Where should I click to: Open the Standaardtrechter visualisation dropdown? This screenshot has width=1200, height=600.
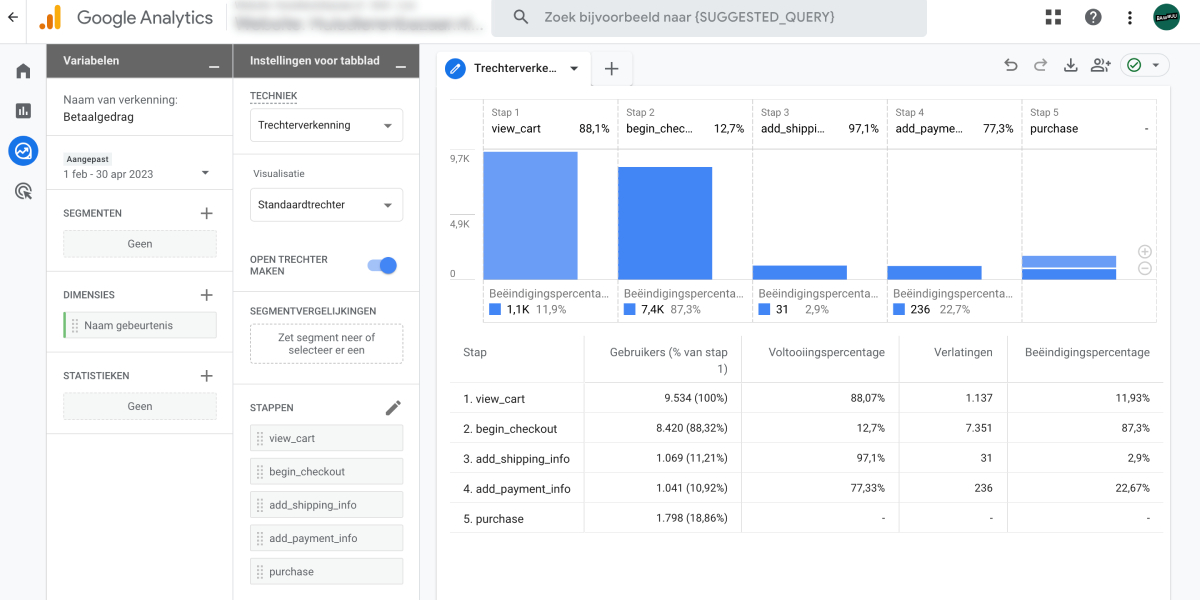click(326, 205)
